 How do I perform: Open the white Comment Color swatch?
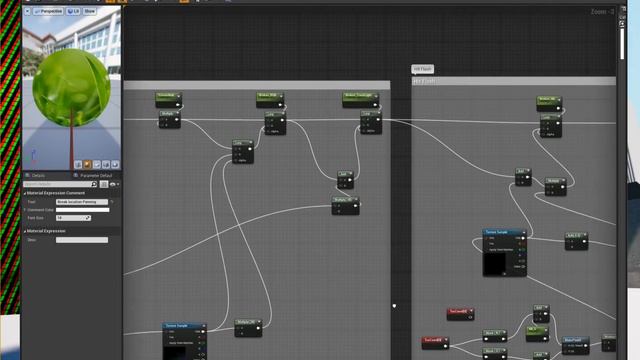point(82,210)
